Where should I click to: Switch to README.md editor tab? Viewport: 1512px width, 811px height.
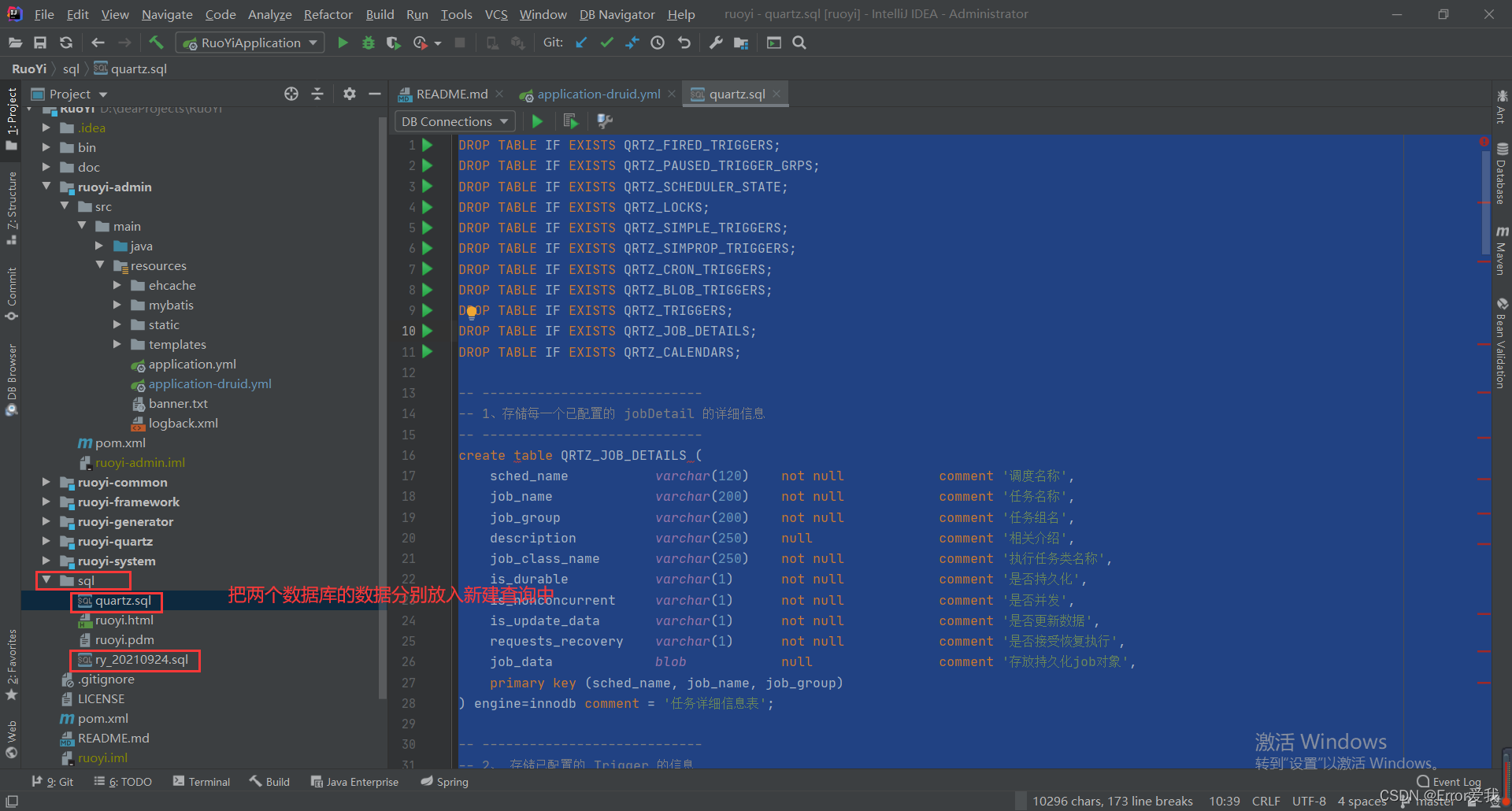(451, 94)
